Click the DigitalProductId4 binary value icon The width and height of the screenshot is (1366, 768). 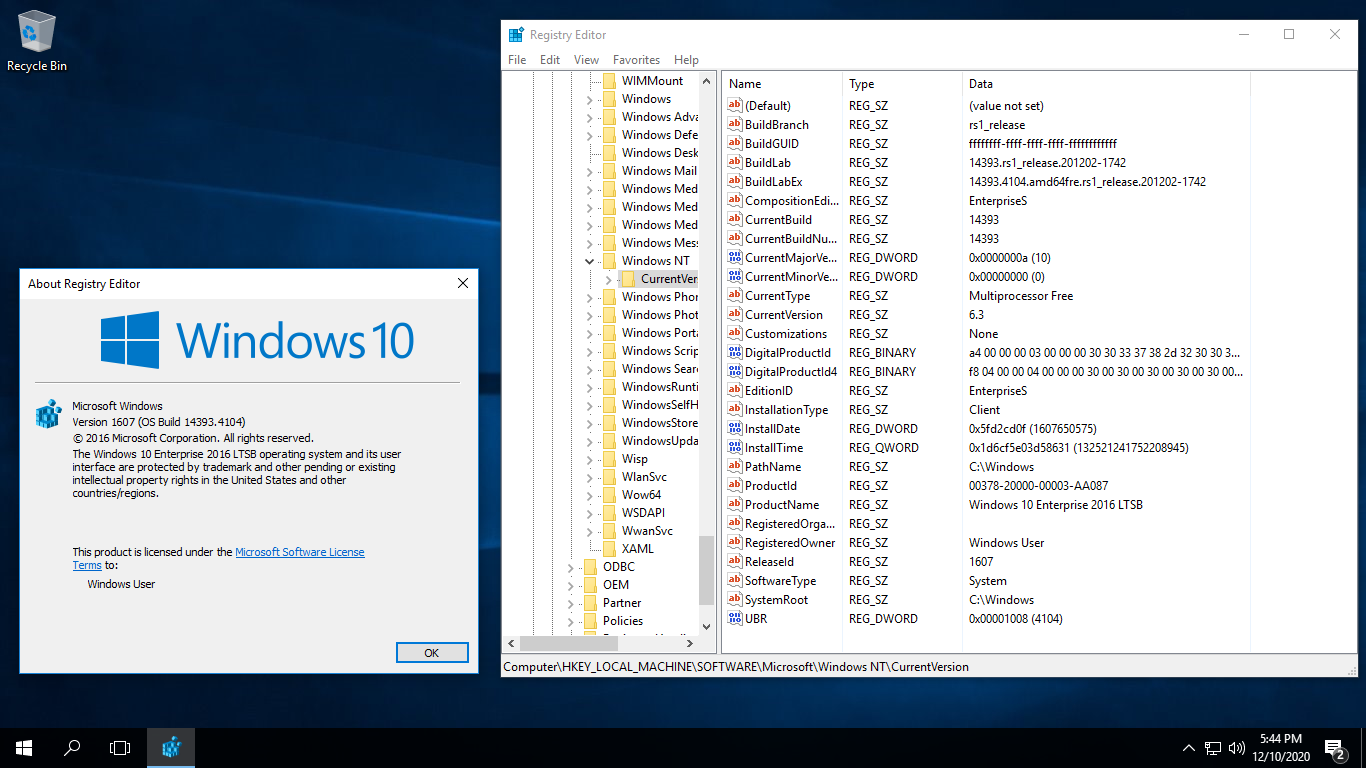735,371
